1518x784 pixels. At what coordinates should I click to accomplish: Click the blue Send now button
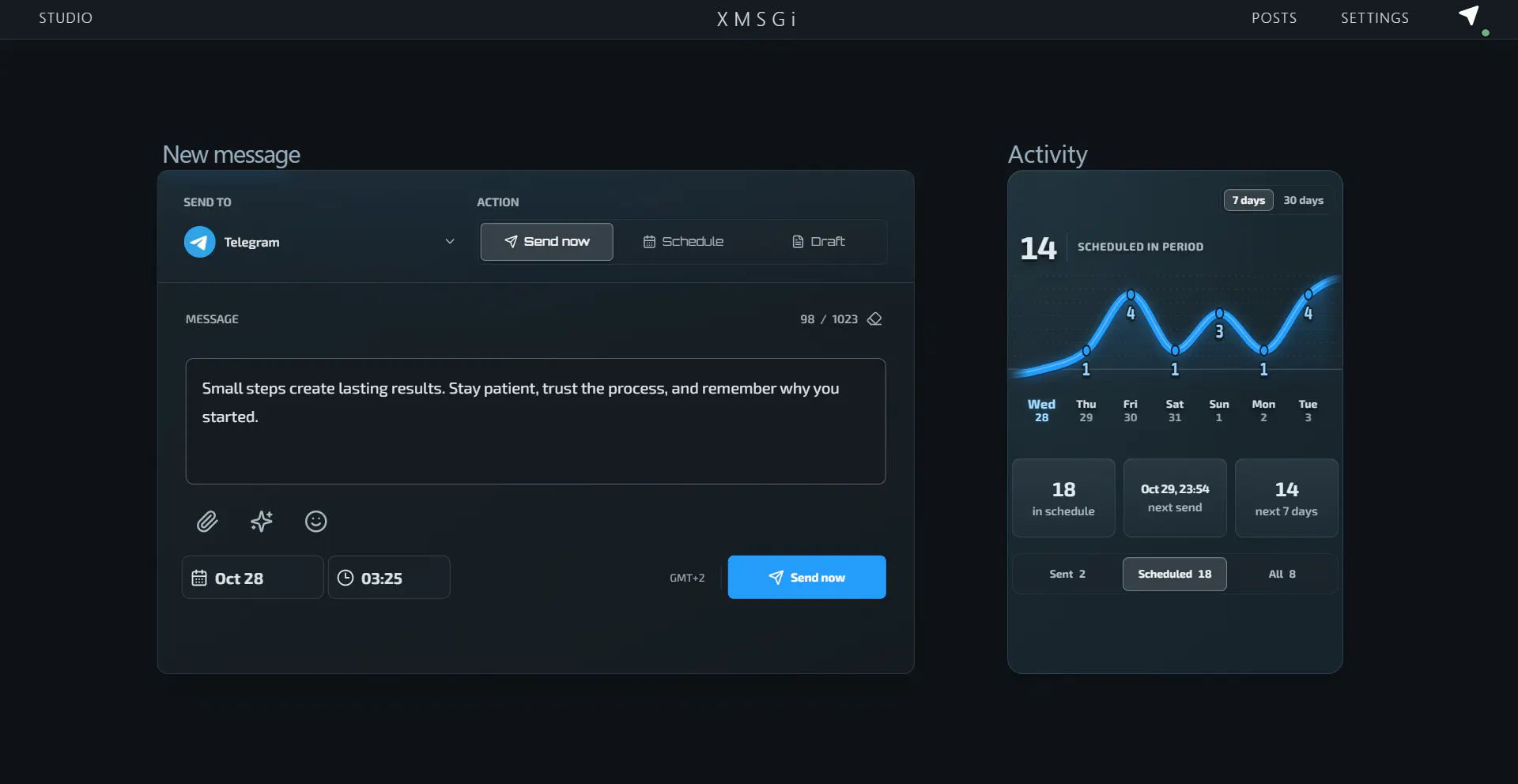(x=806, y=577)
